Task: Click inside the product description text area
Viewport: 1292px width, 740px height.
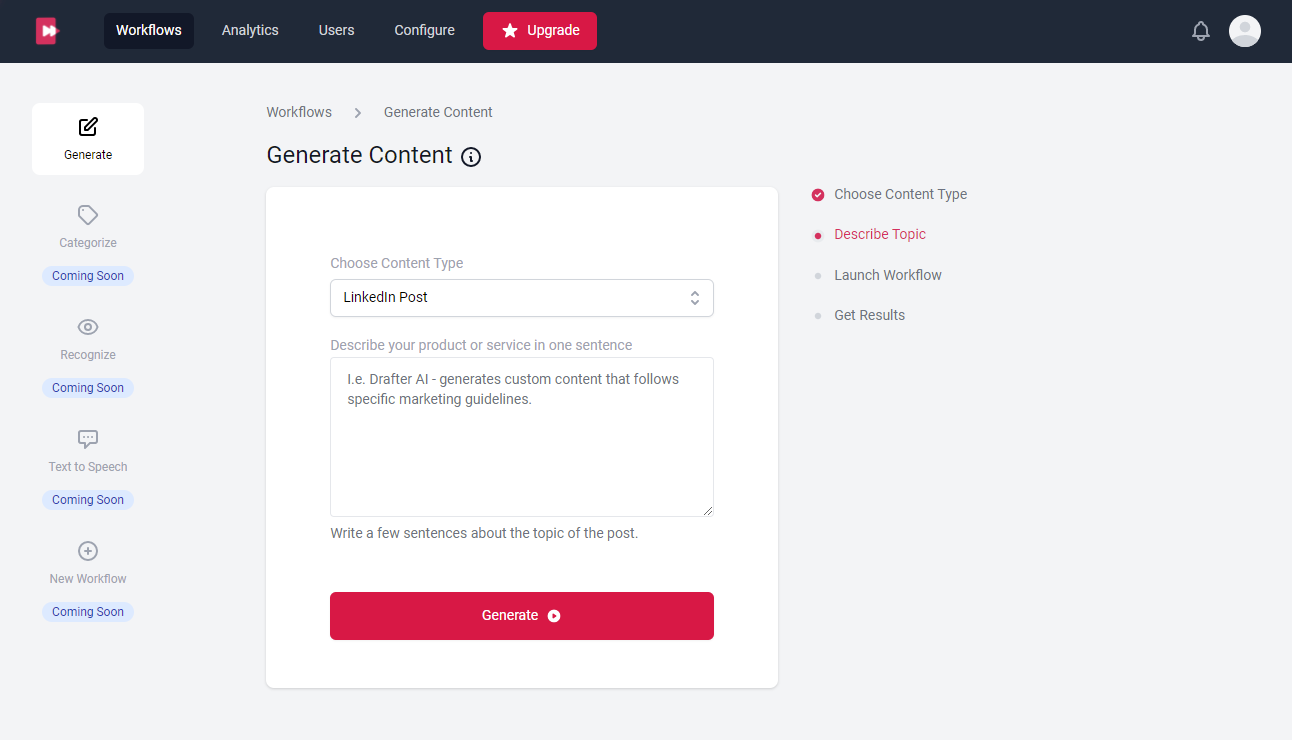Action: 521,437
